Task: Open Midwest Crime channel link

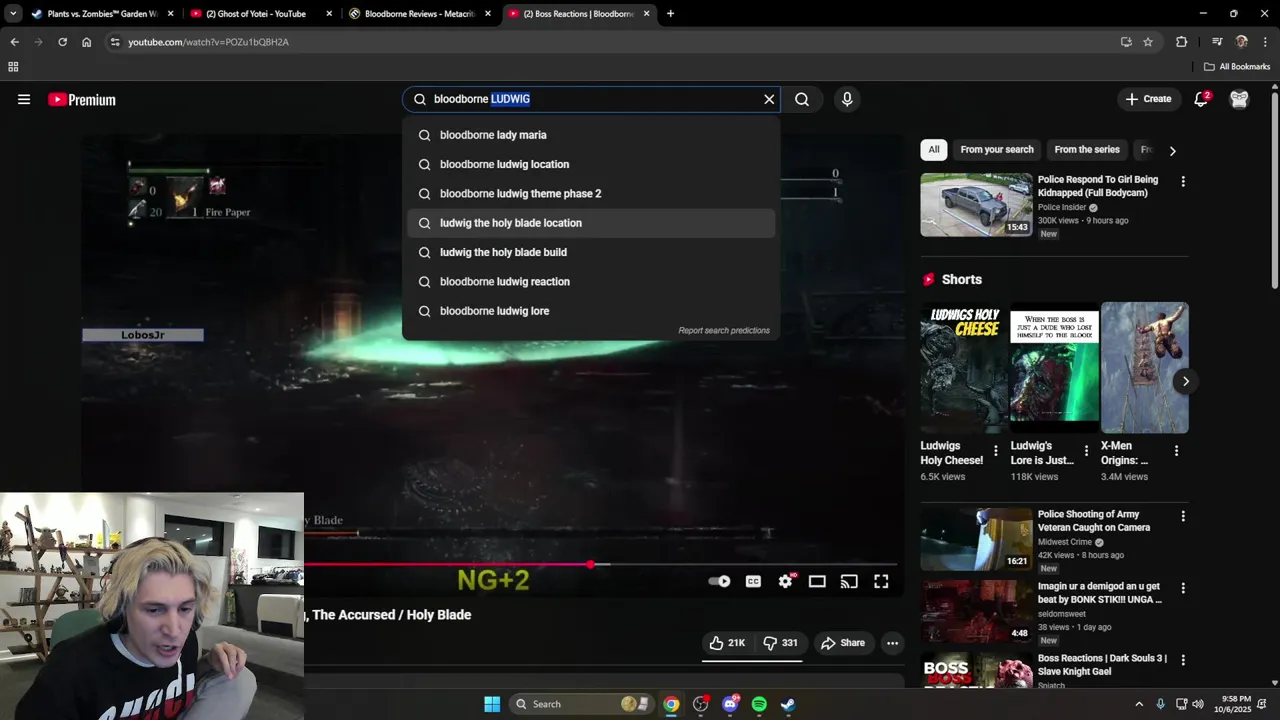Action: 1065,542
